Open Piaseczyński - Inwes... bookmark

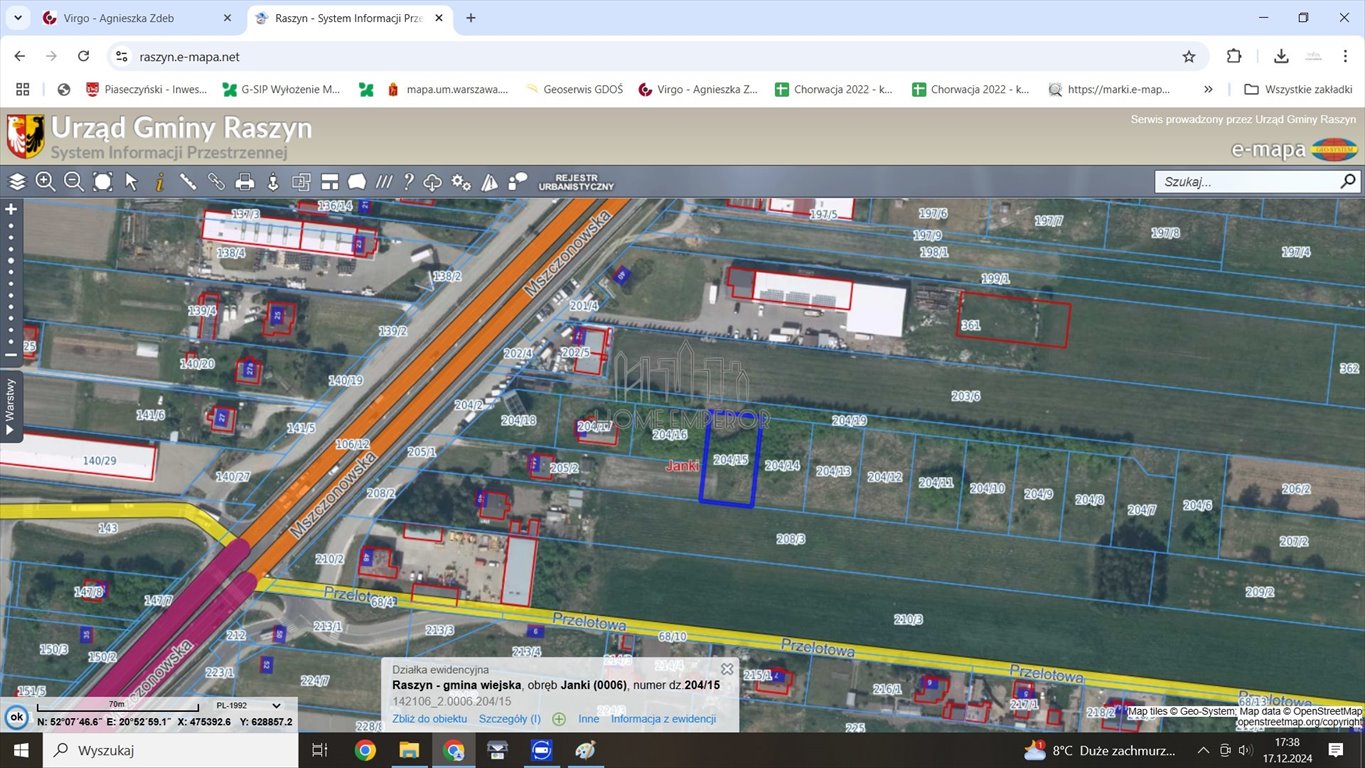coord(146,89)
